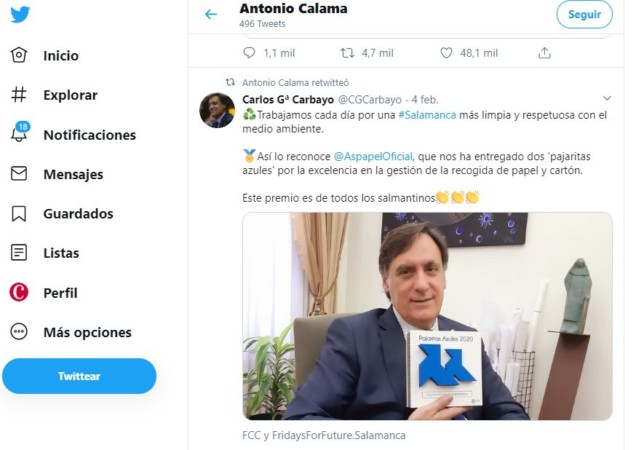Retweet using the retweet arrows icon
636x450 pixels.
click(x=347, y=52)
